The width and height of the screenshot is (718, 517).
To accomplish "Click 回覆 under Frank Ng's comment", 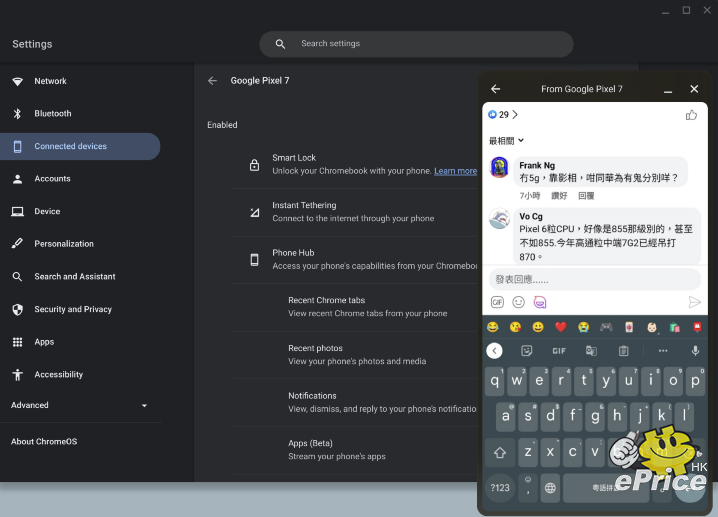I will click(x=586, y=196).
